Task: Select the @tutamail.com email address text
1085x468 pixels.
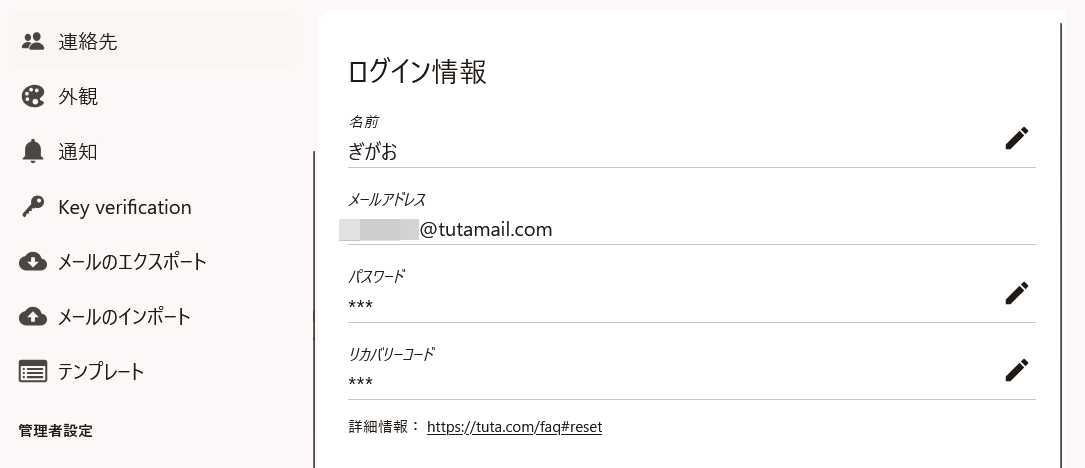Action: [486, 230]
